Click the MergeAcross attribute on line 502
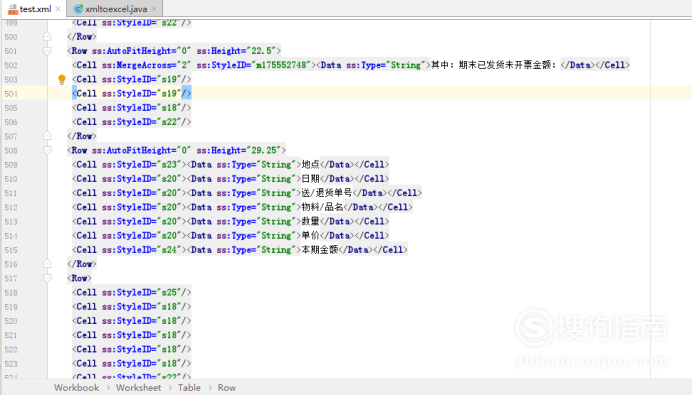 146,65
